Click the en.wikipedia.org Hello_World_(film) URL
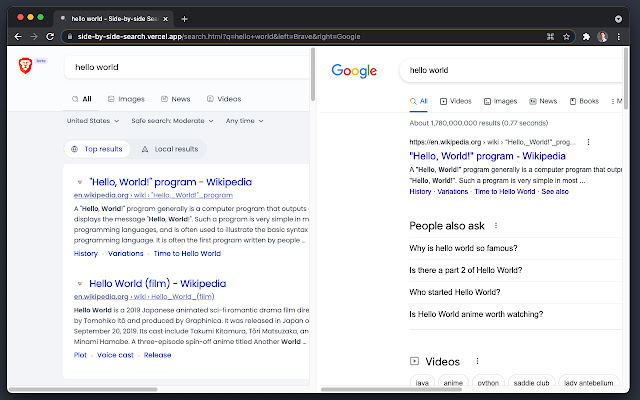Screen dimensions: 640x400 144,296
